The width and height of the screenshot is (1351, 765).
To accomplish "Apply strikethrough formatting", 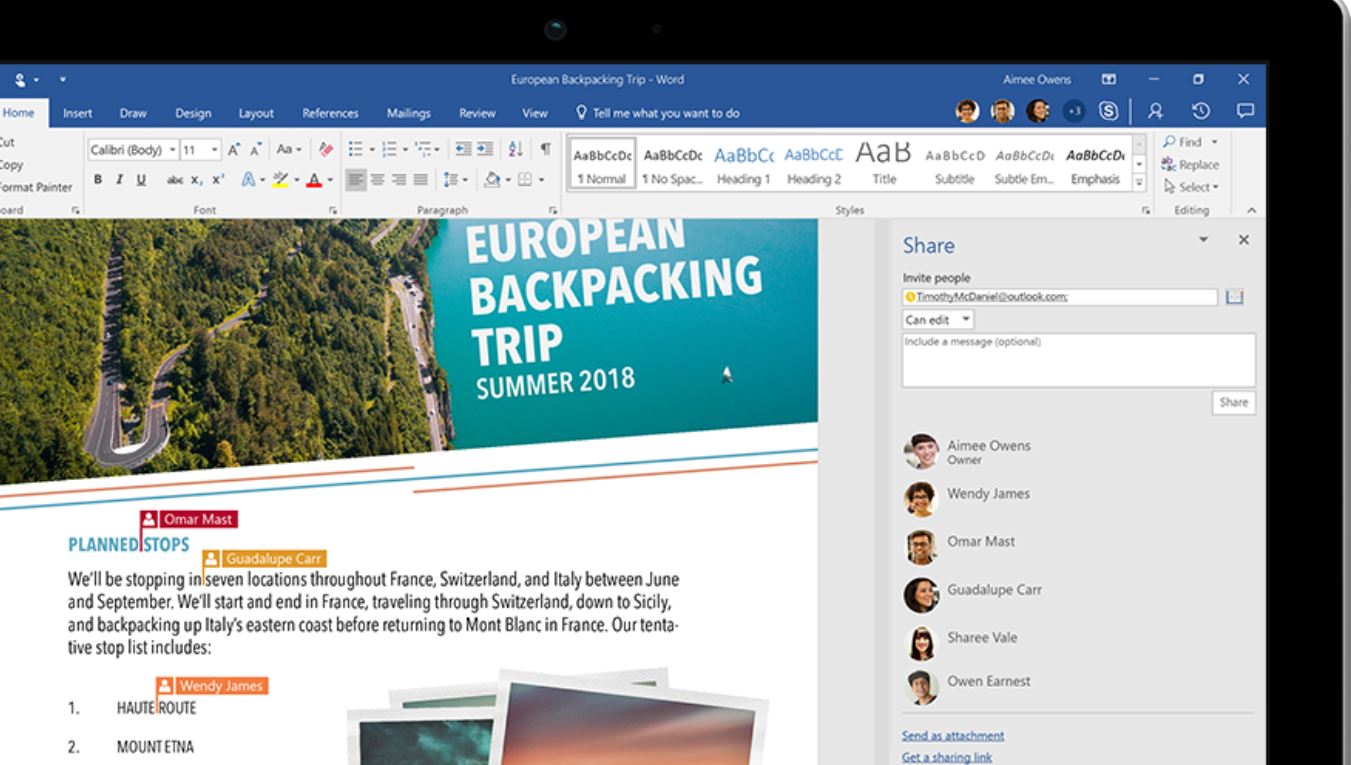I will coord(175,180).
